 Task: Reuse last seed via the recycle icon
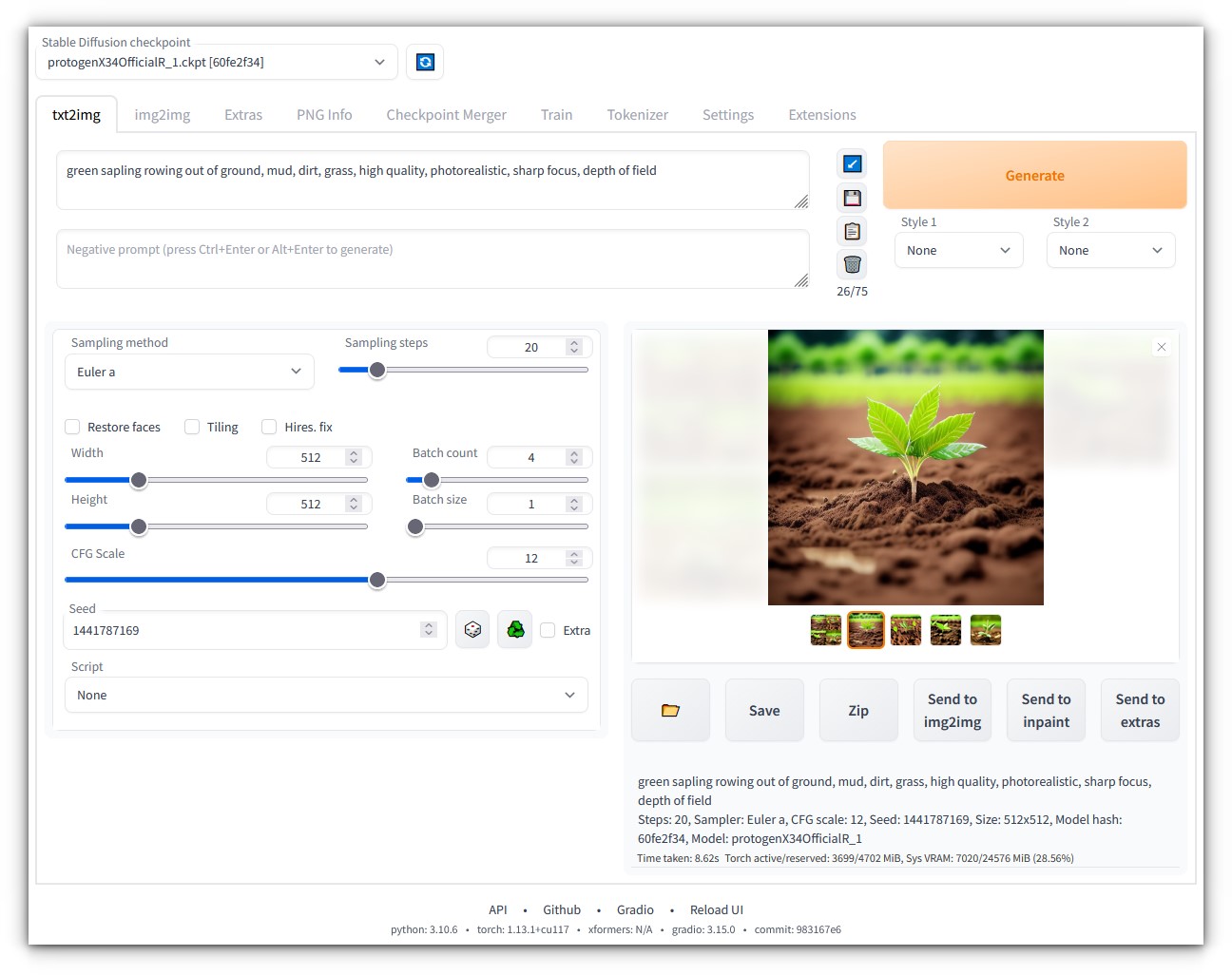pos(514,629)
